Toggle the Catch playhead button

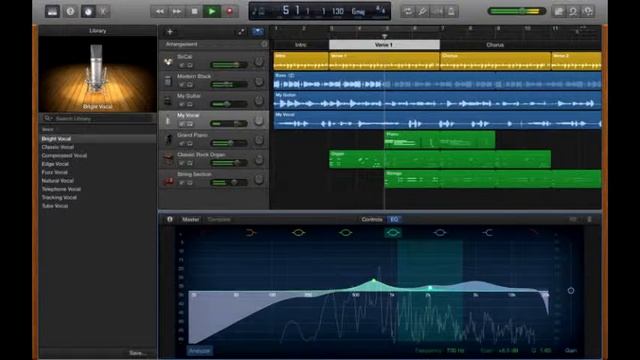(258, 32)
